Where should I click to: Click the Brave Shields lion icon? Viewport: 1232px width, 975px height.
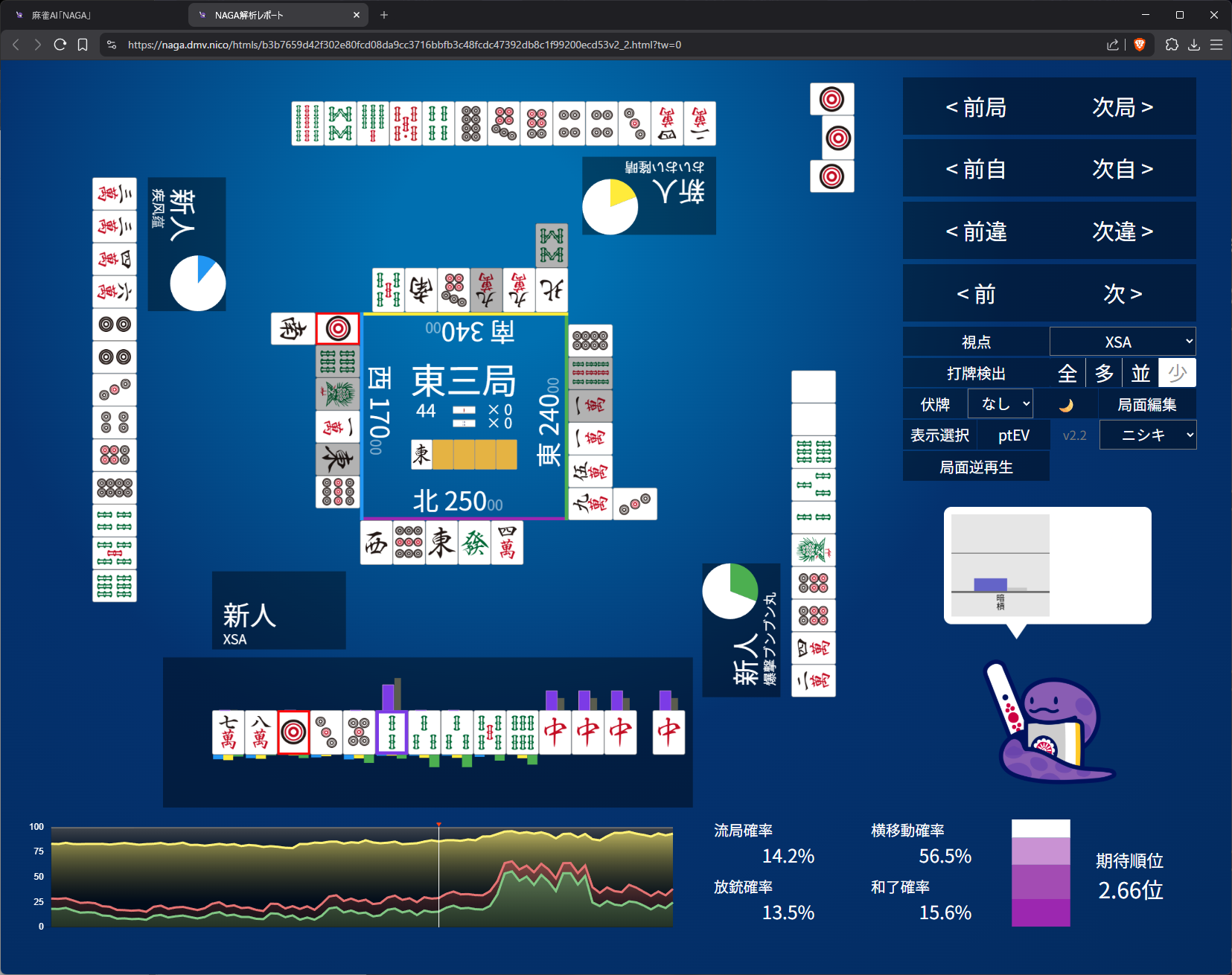[1139, 45]
